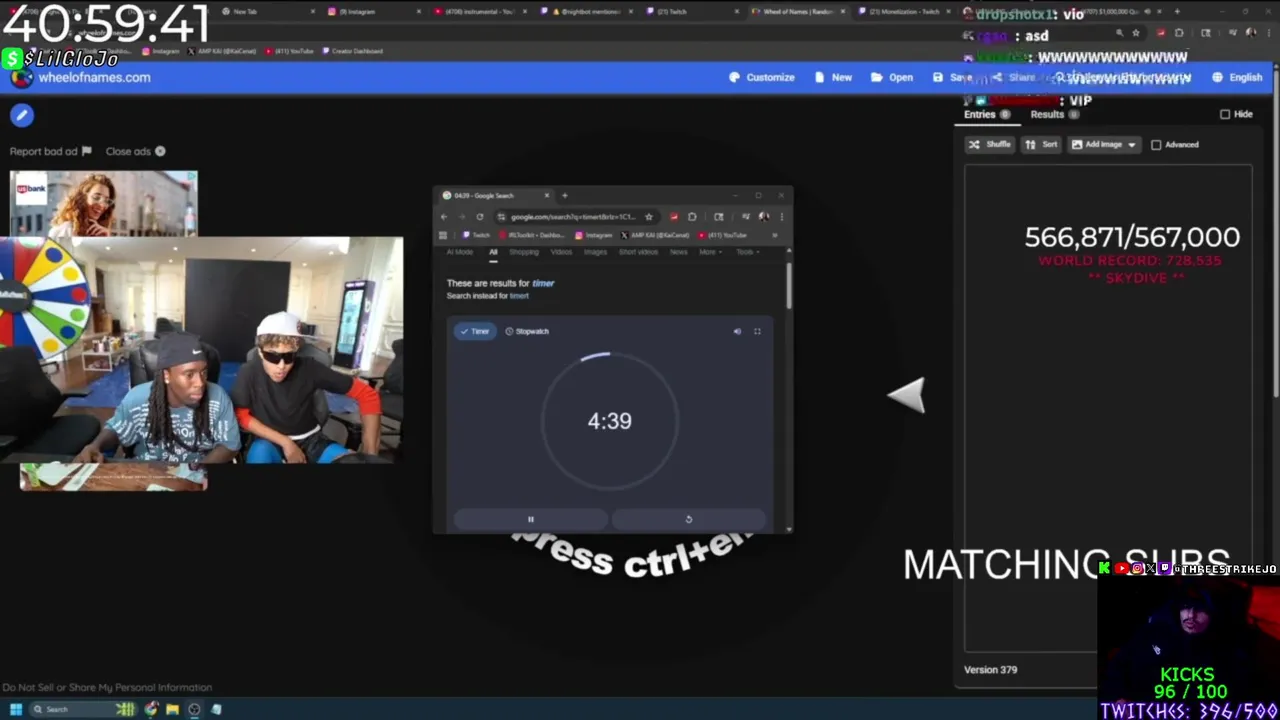
Task: Open the Chrome three-dot menu in timer window
Action: coord(782,217)
